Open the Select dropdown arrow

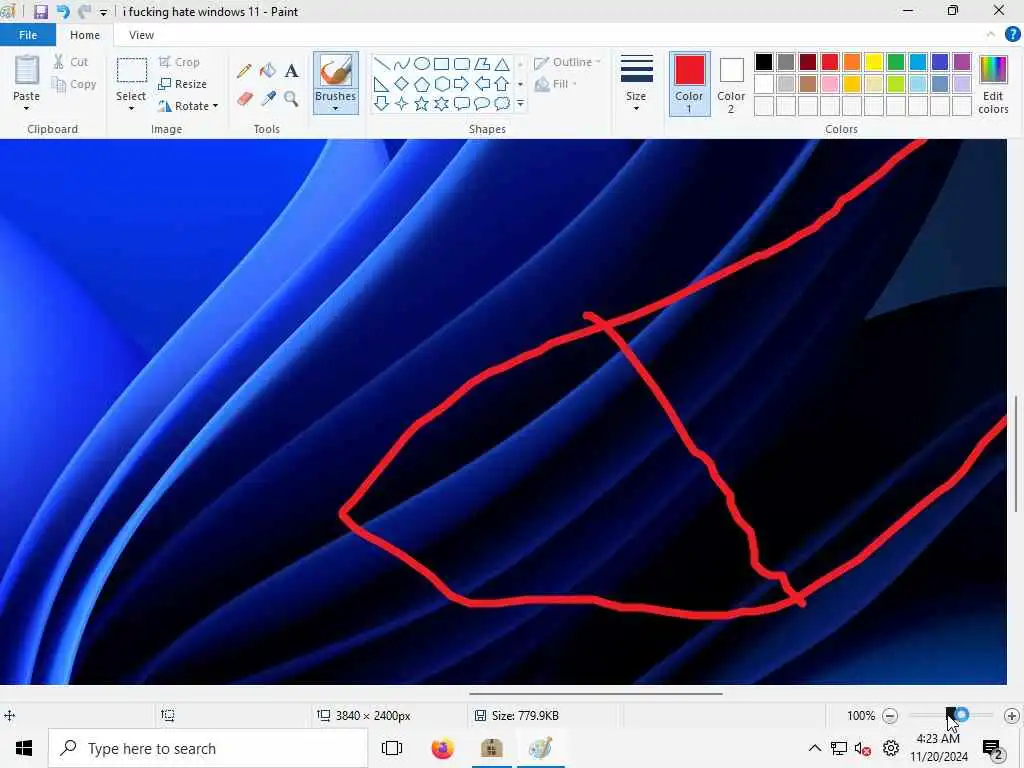[131, 108]
